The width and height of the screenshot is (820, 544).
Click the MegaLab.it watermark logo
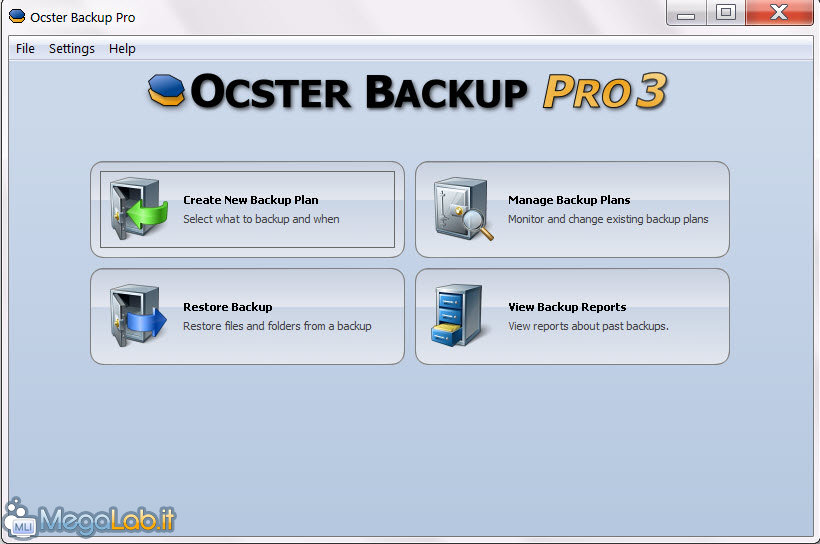89,518
